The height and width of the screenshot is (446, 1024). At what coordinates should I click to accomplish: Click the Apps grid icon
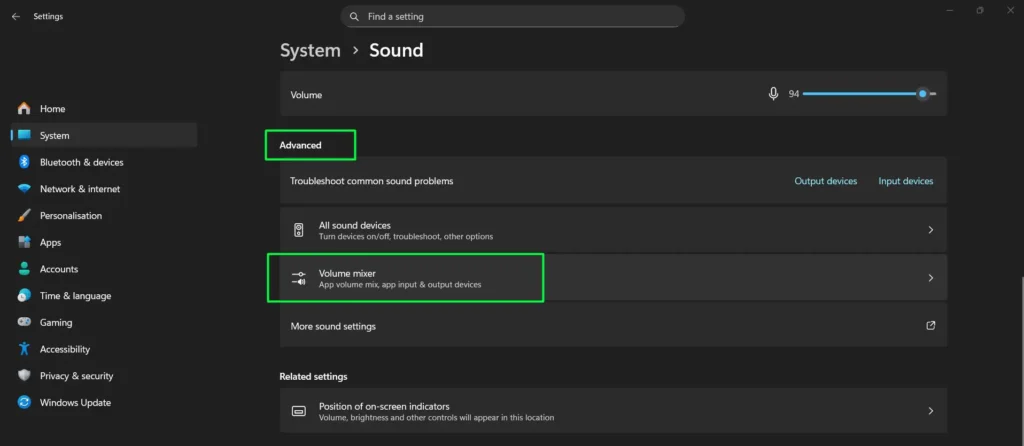pos(24,242)
